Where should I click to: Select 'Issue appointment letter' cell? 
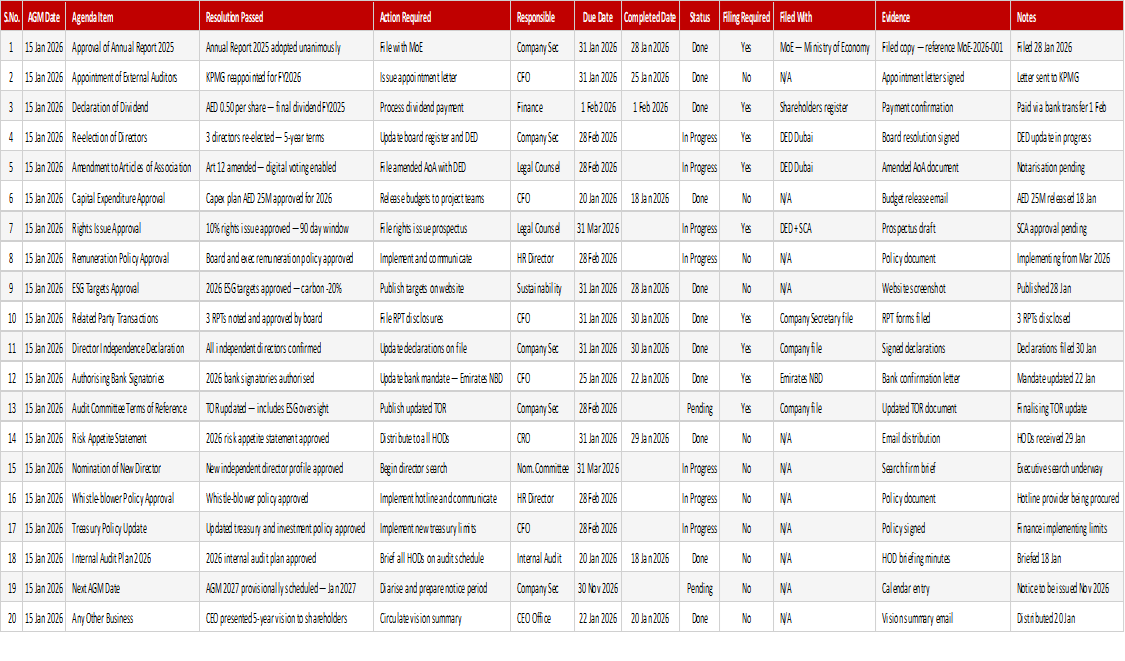[x=442, y=77]
